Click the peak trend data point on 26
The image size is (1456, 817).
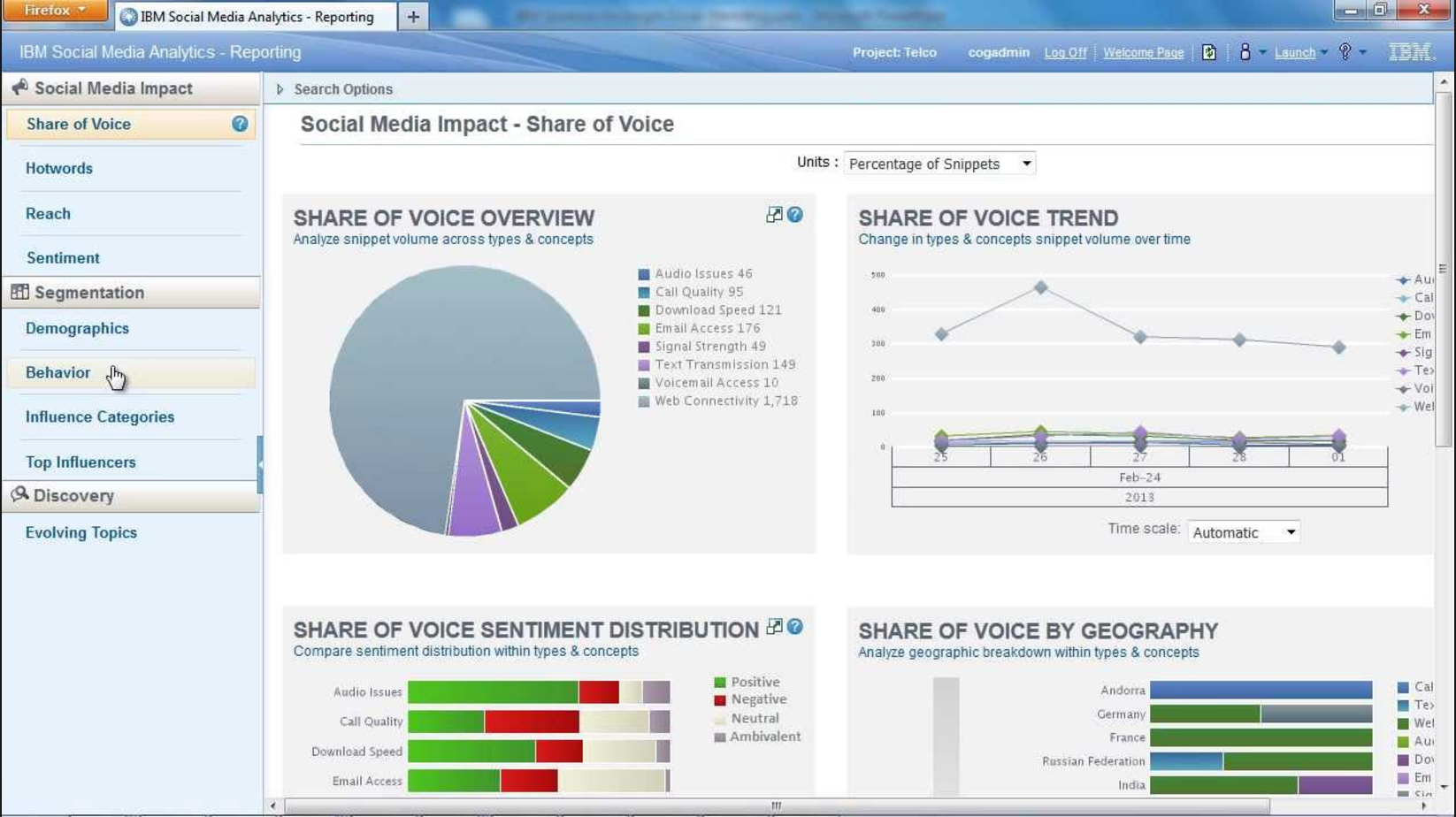click(1041, 287)
